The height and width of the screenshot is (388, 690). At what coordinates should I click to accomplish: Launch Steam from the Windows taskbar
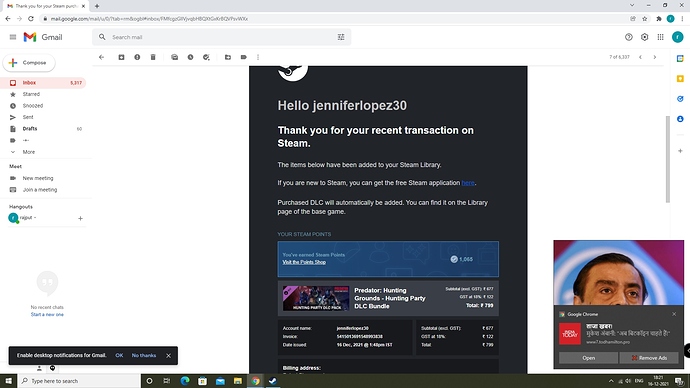click(x=273, y=381)
